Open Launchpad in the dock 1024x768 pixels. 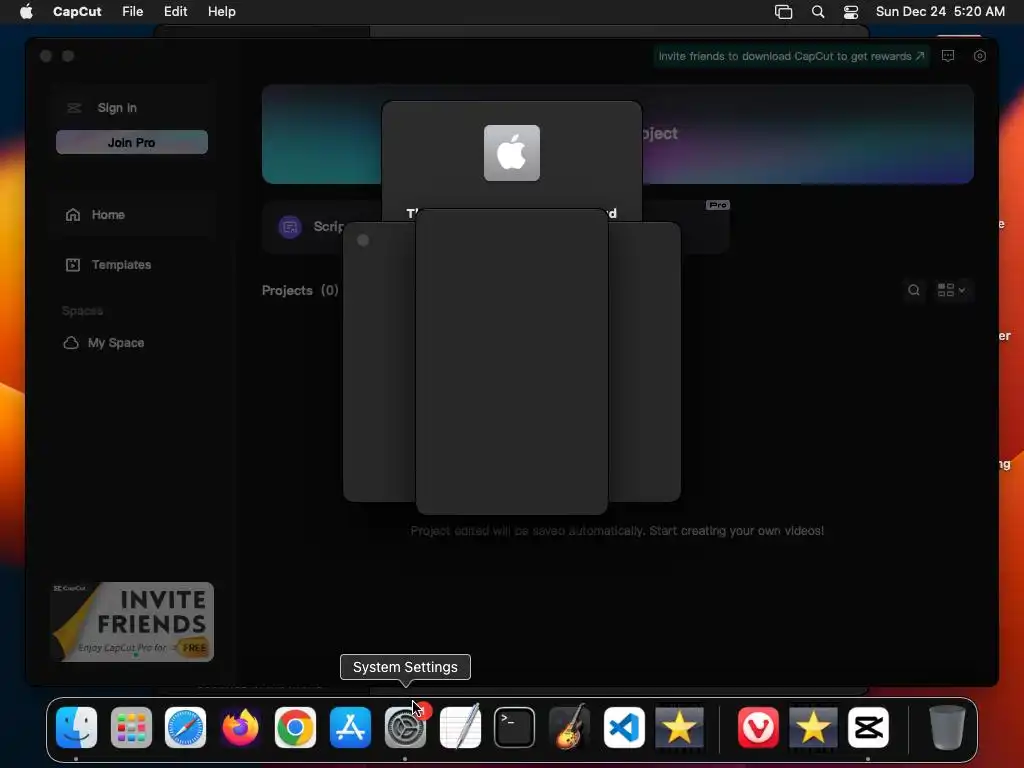click(131, 727)
